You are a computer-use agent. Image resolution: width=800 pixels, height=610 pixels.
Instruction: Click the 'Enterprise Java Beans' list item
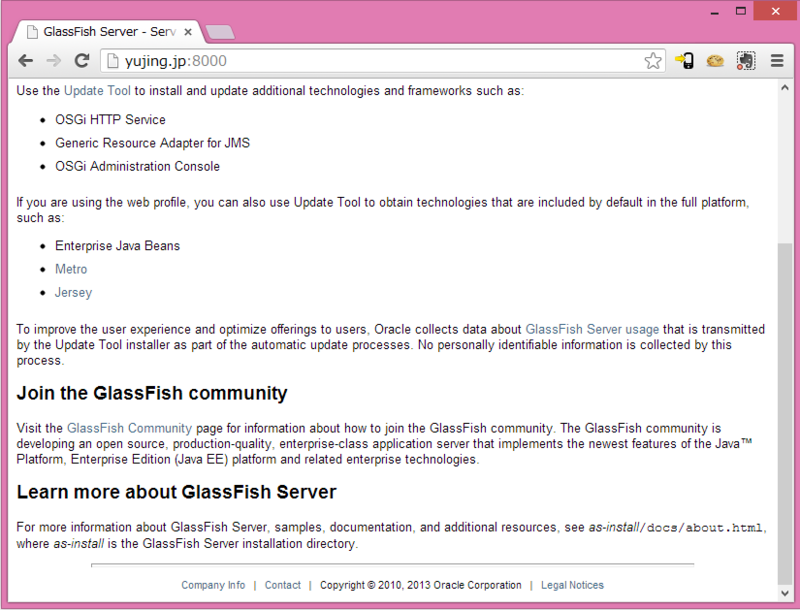click(x=117, y=246)
